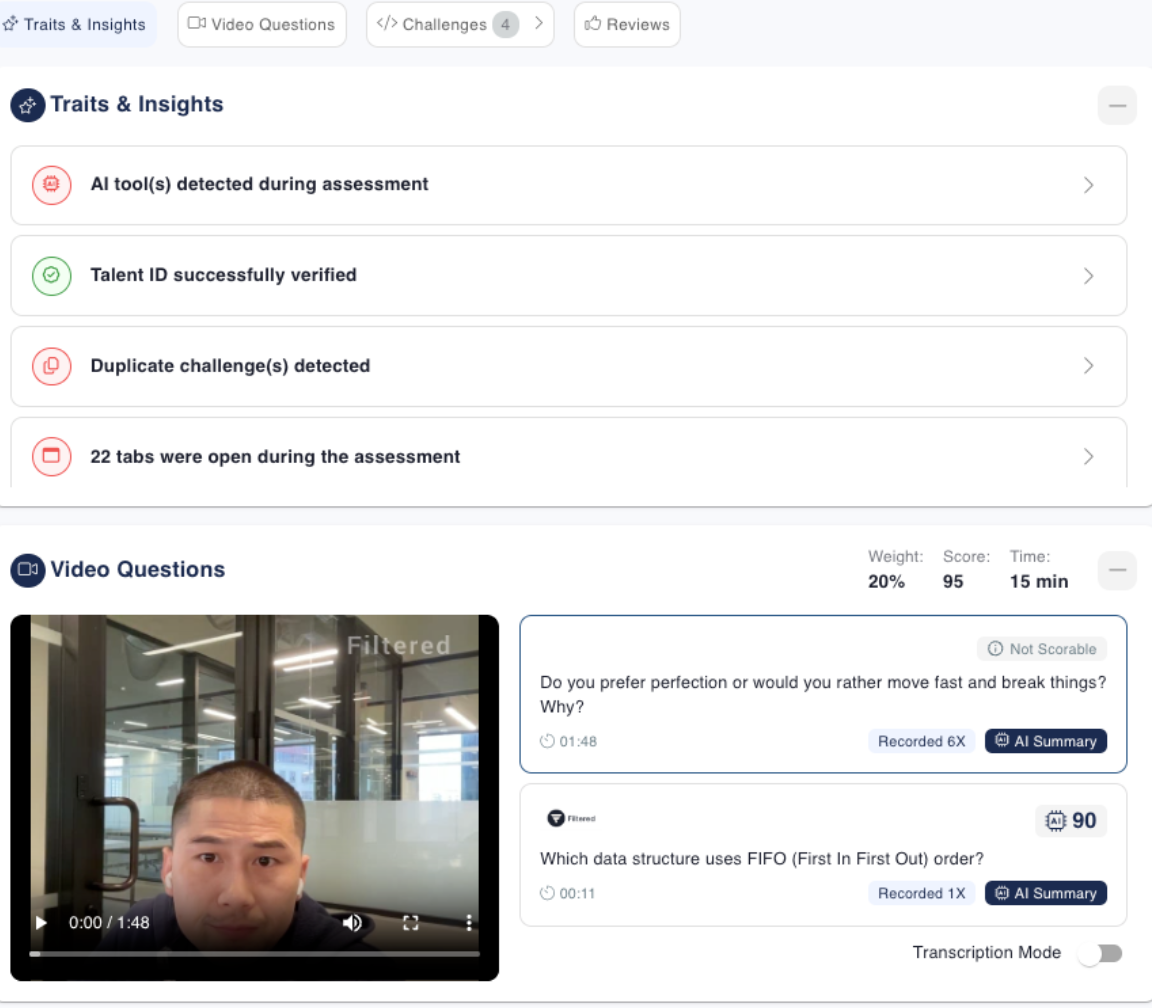The width and height of the screenshot is (1152, 1008).
Task: Expand AI tool(s) detected during assessment row
Action: tap(1088, 185)
